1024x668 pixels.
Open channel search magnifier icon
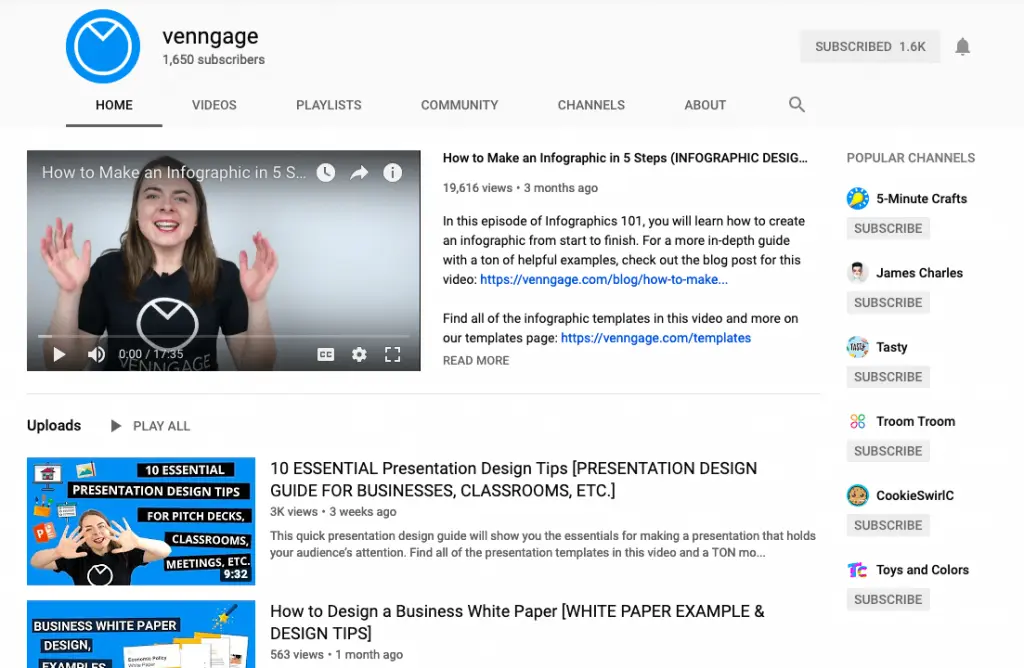(796, 104)
